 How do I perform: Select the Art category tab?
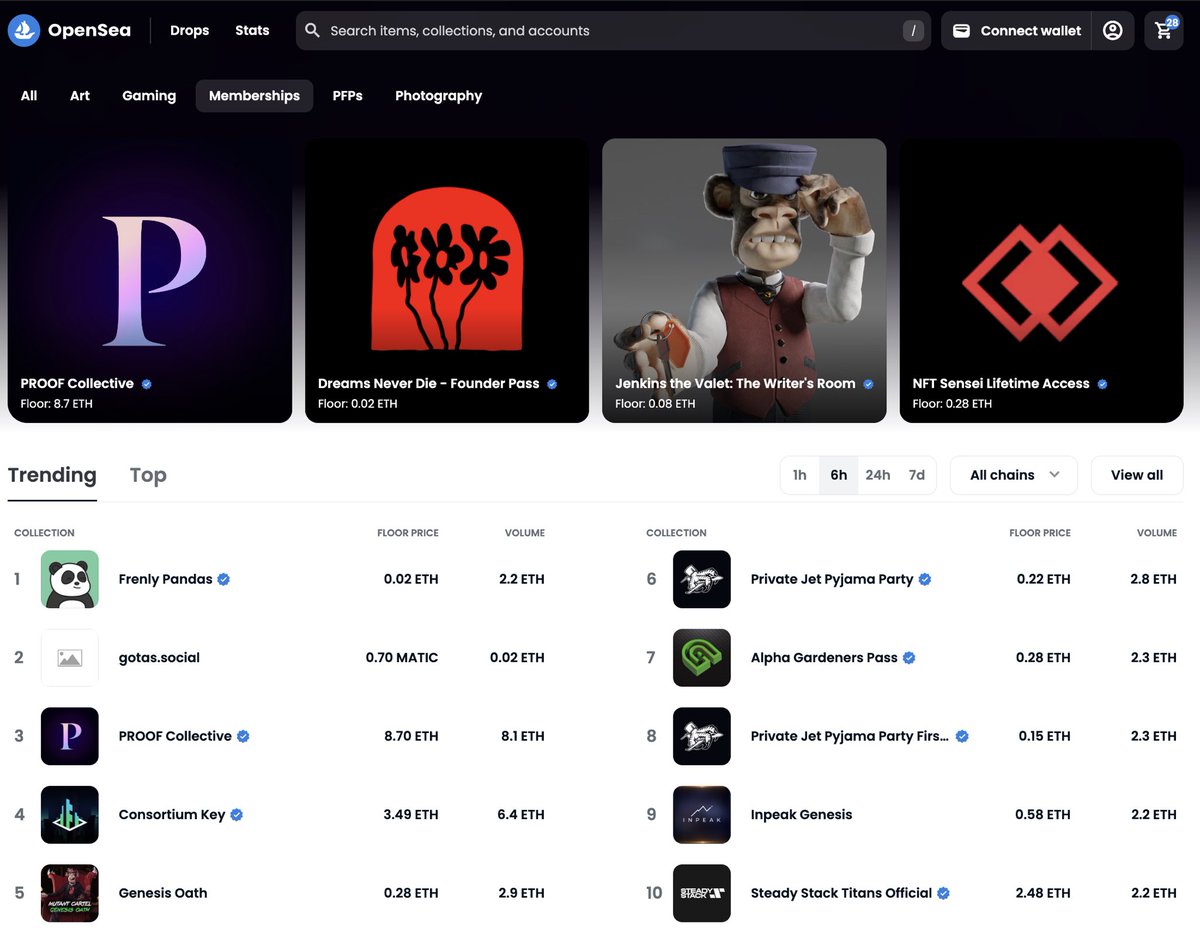pyautogui.click(x=80, y=96)
